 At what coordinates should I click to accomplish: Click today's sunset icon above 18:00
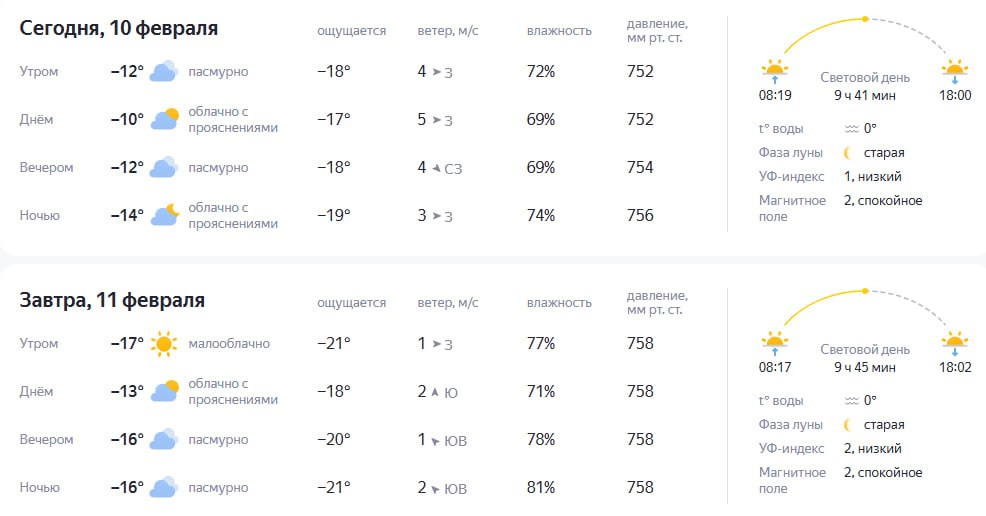tap(955, 72)
